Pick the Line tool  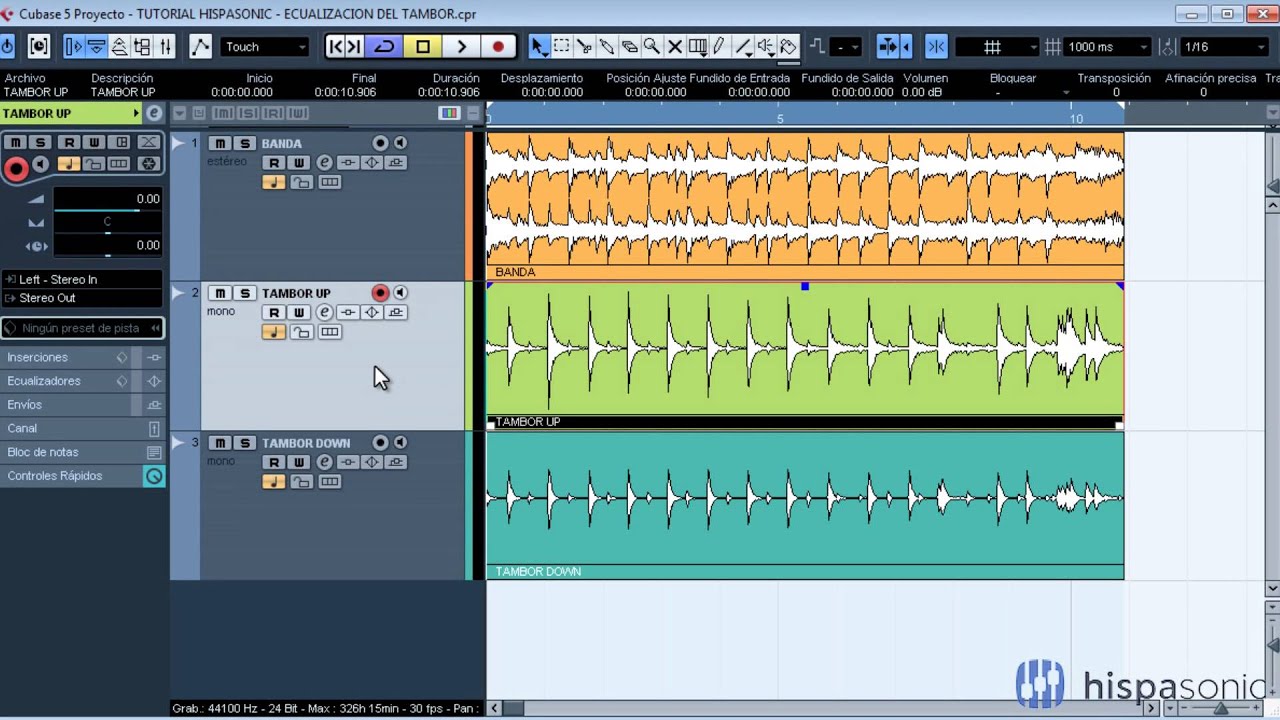(x=743, y=47)
